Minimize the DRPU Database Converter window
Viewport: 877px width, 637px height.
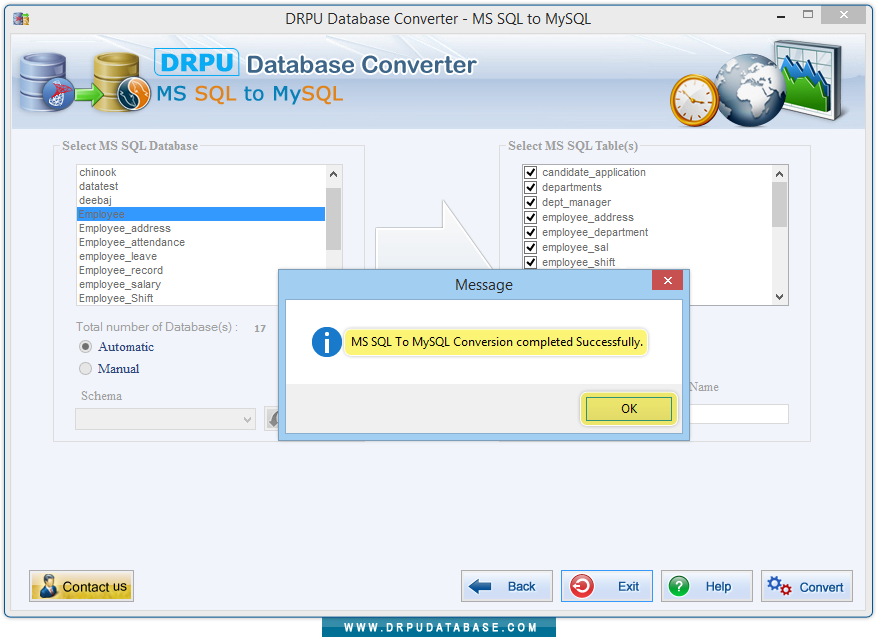click(x=781, y=17)
